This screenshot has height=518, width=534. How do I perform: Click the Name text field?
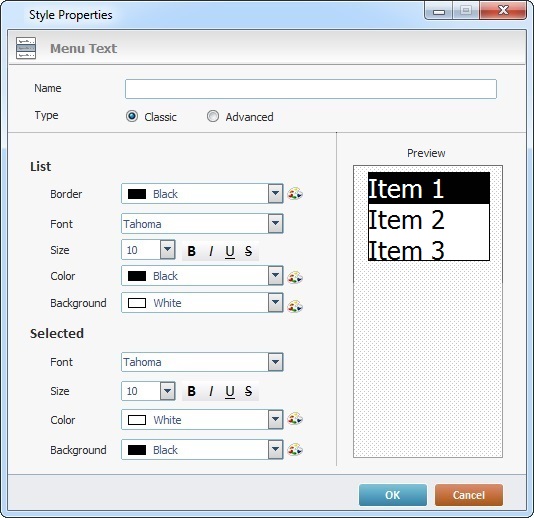[311, 89]
